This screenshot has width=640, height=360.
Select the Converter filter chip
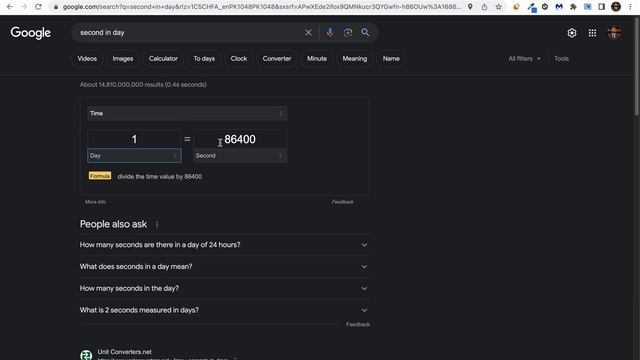(277, 59)
